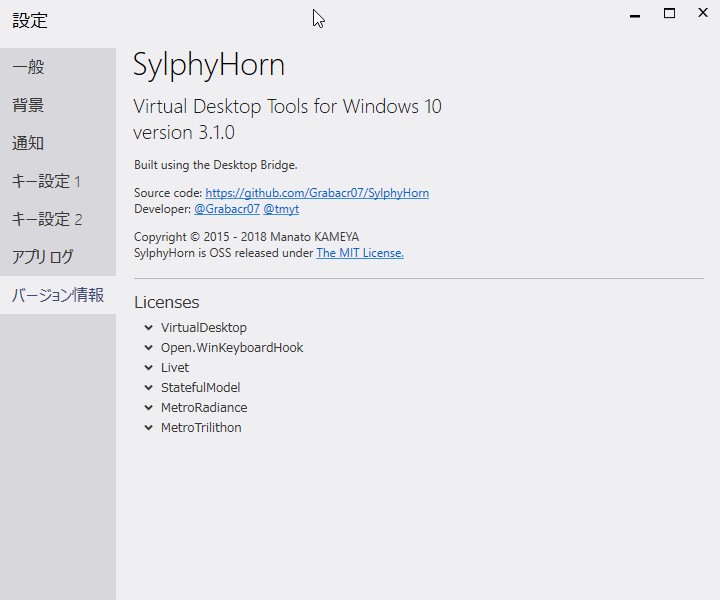Image resolution: width=720 pixels, height=600 pixels.
Task: Expand the StatefulModel license chevron
Action: click(x=148, y=388)
